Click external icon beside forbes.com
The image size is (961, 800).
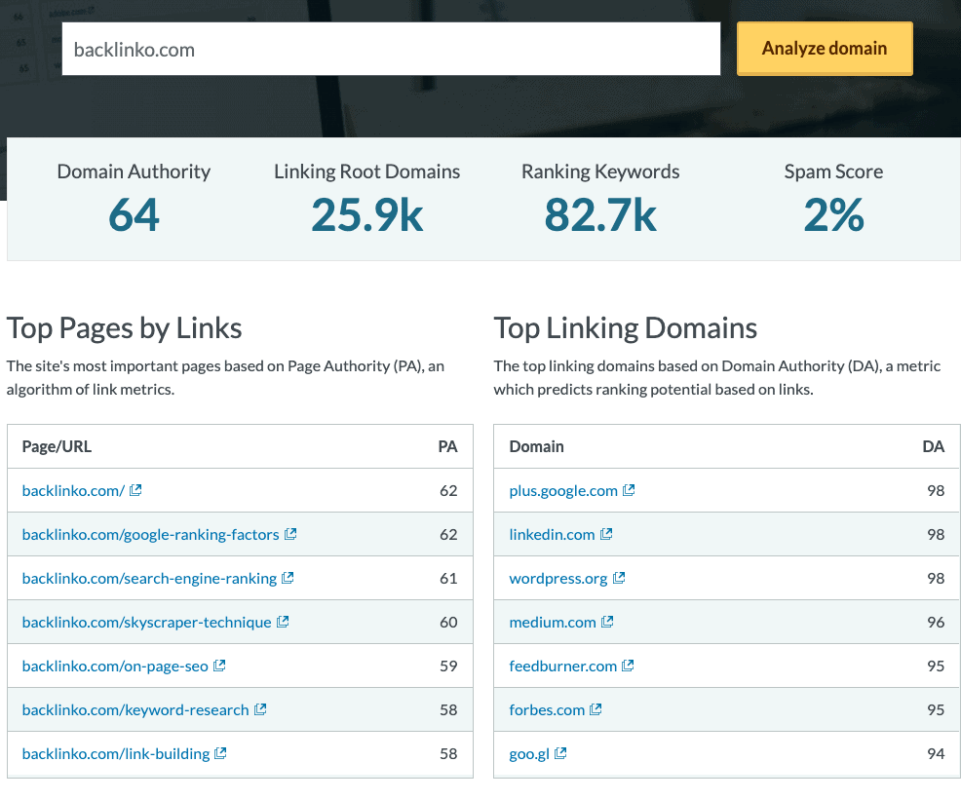596,710
